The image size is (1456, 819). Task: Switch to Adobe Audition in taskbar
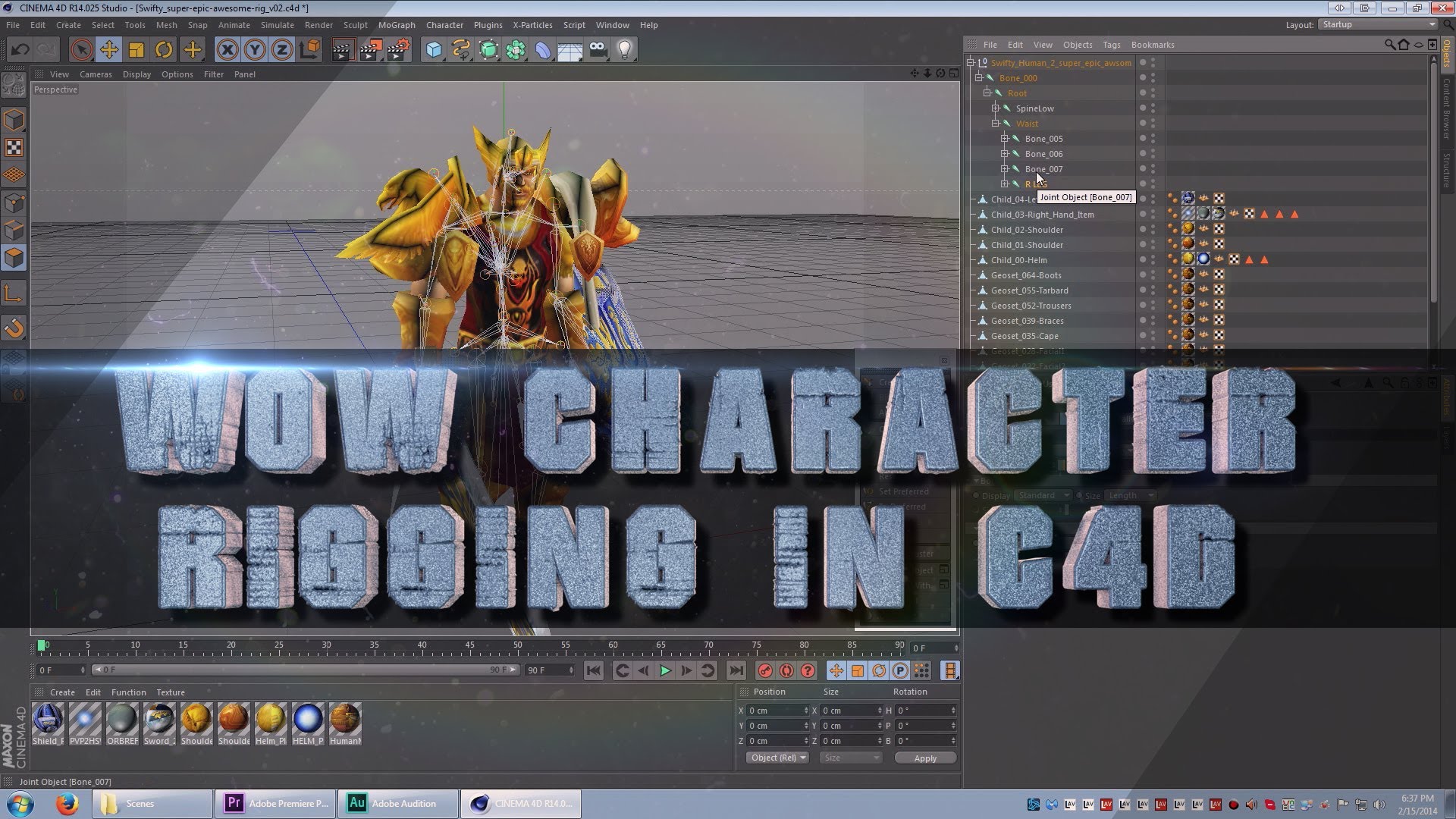pyautogui.click(x=397, y=803)
